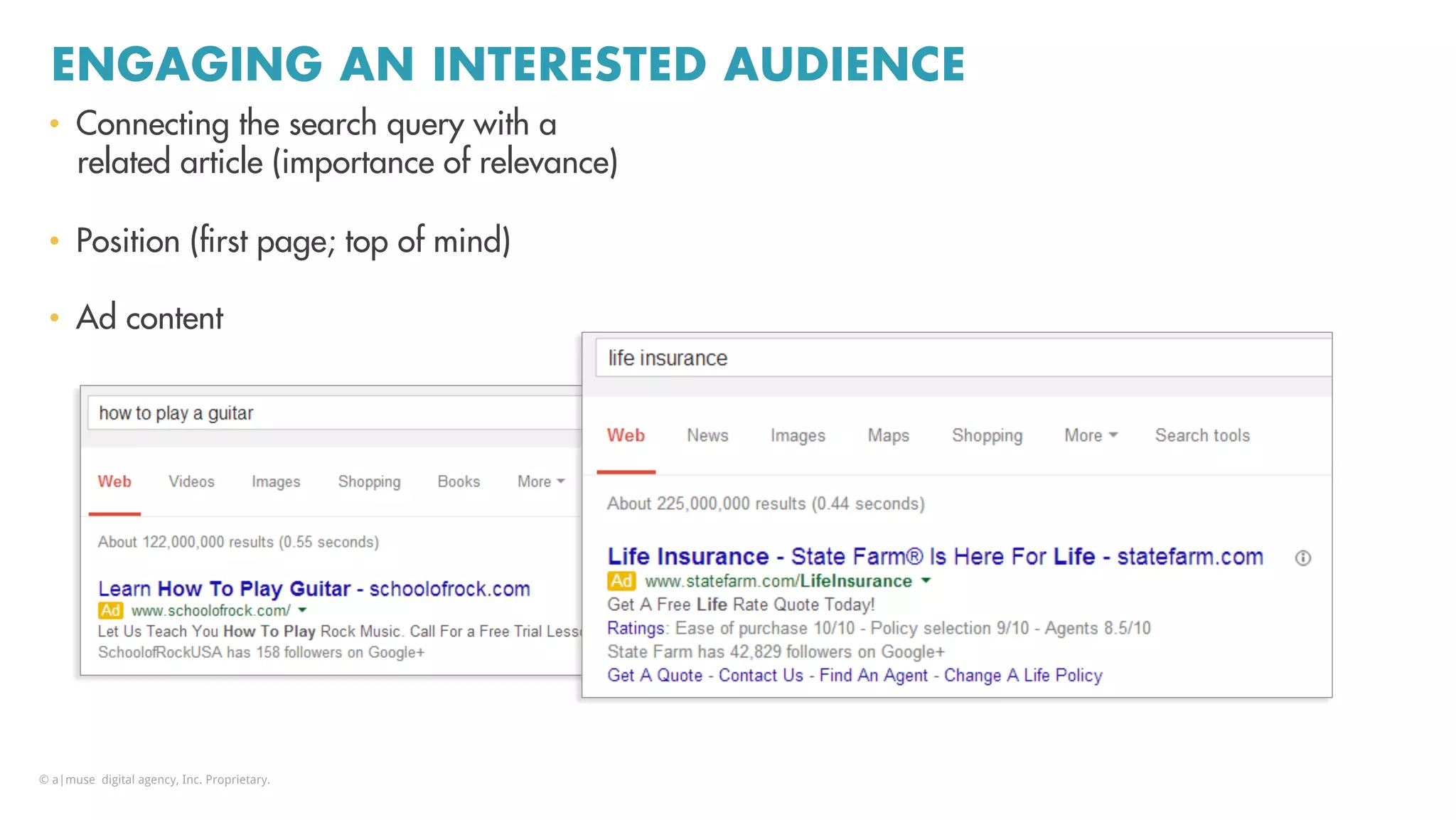Click www.statefarm.com/LifeInsurance URL

coord(778,581)
